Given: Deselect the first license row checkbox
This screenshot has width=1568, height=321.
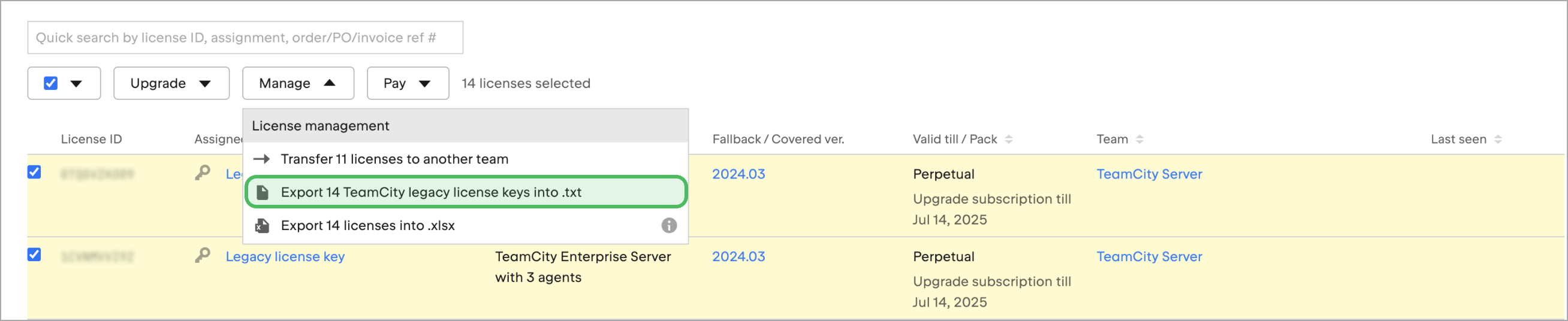Looking at the screenshot, I should click(34, 172).
